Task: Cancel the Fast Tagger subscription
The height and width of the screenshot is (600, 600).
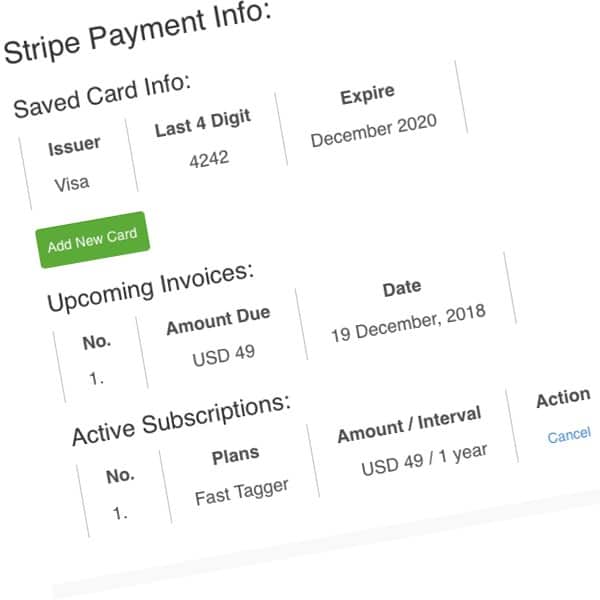Action: click(x=569, y=435)
